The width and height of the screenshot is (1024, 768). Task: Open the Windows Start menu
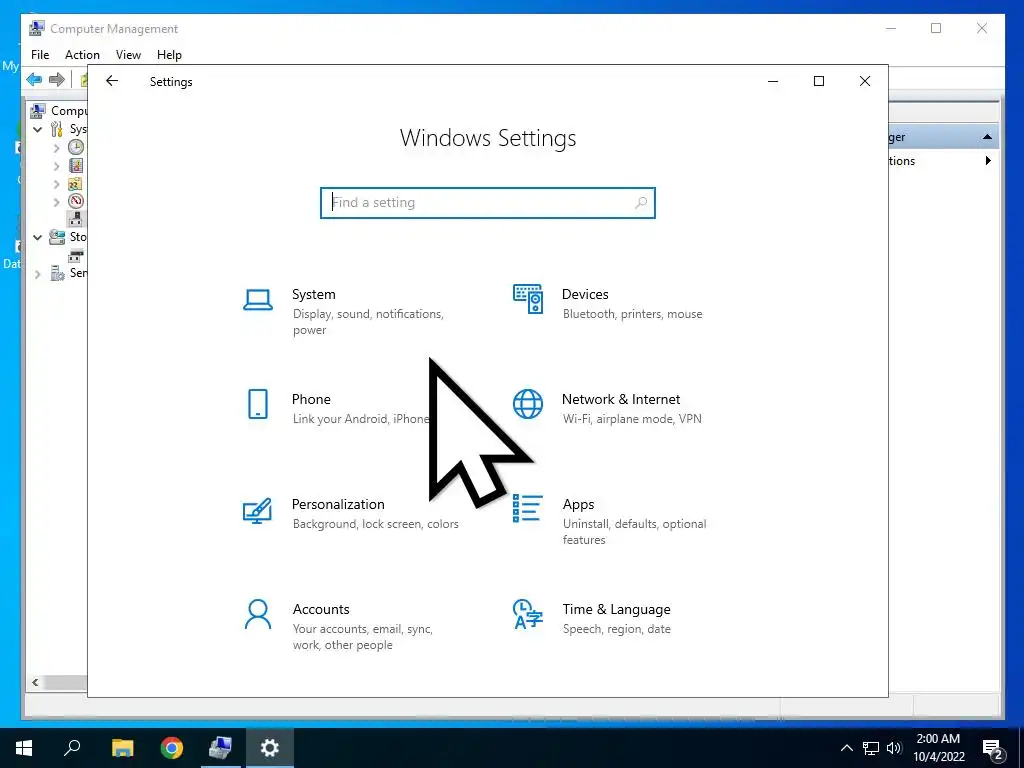click(24, 748)
